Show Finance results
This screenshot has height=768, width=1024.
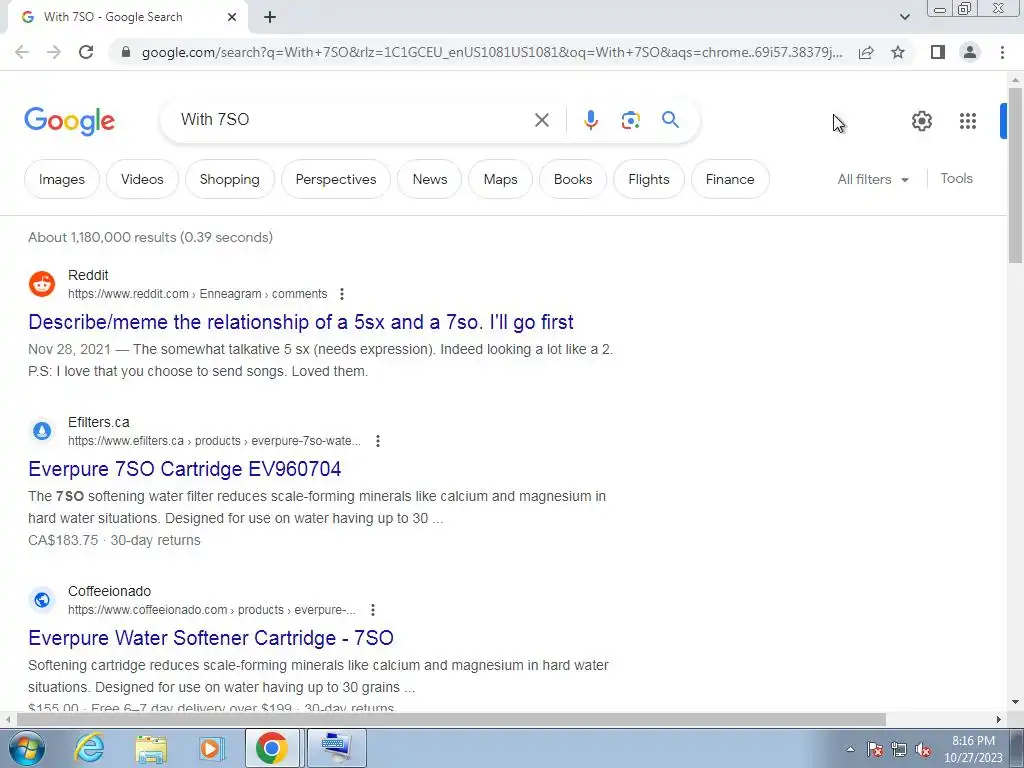pos(729,180)
